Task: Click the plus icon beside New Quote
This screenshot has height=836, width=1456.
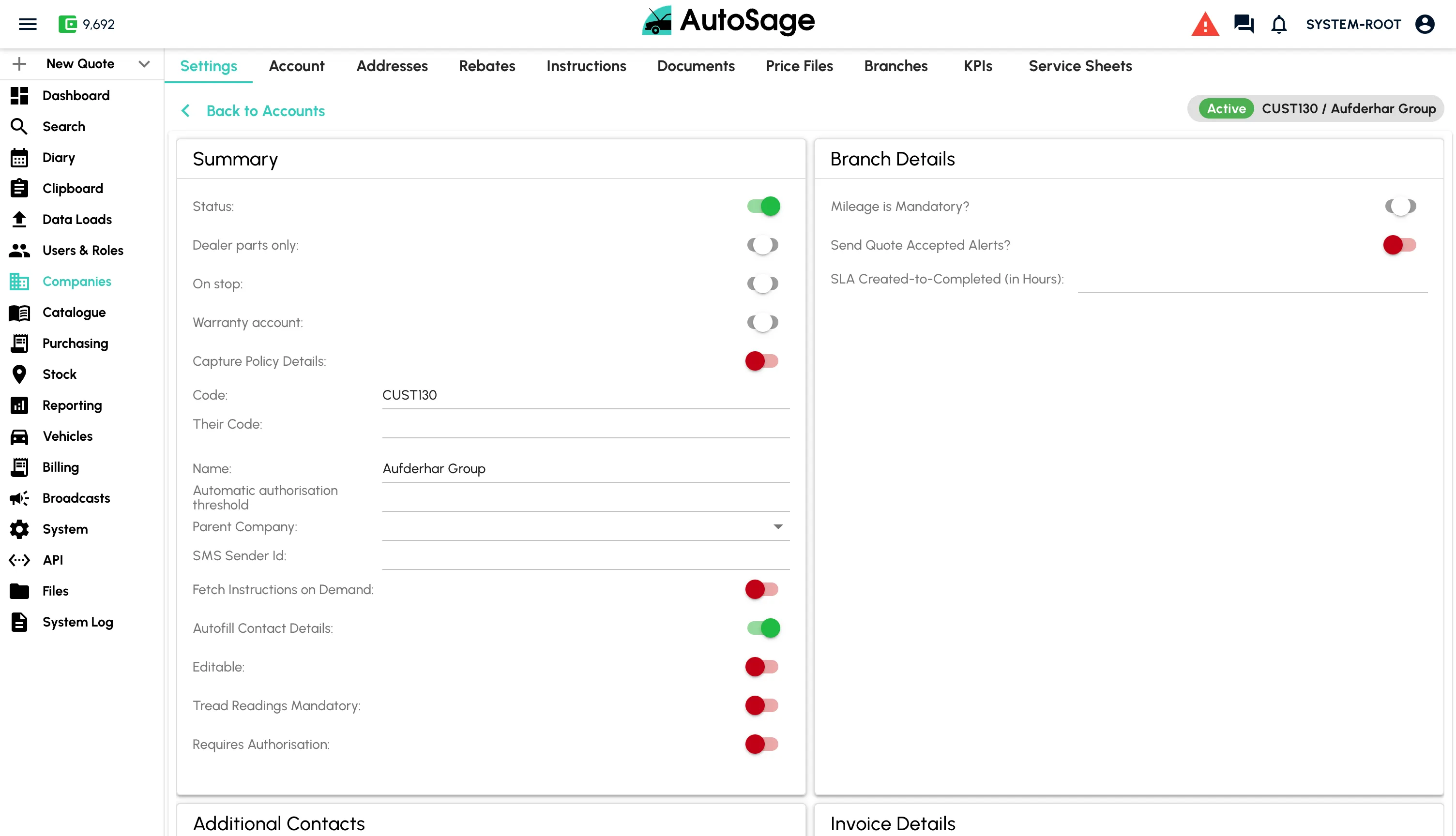Action: pyautogui.click(x=19, y=64)
